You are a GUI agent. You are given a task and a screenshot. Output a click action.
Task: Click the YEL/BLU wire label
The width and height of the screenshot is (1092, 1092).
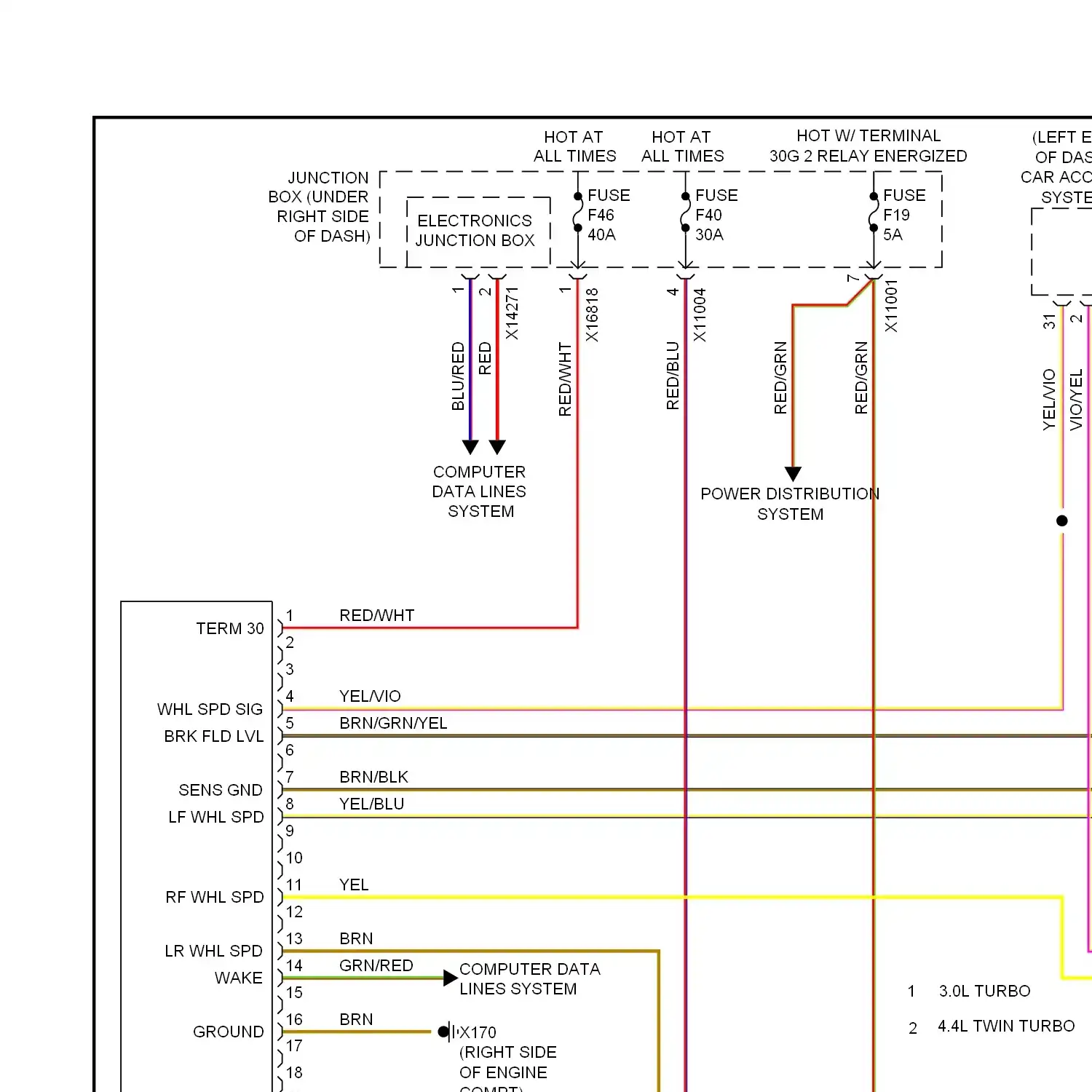[371, 804]
